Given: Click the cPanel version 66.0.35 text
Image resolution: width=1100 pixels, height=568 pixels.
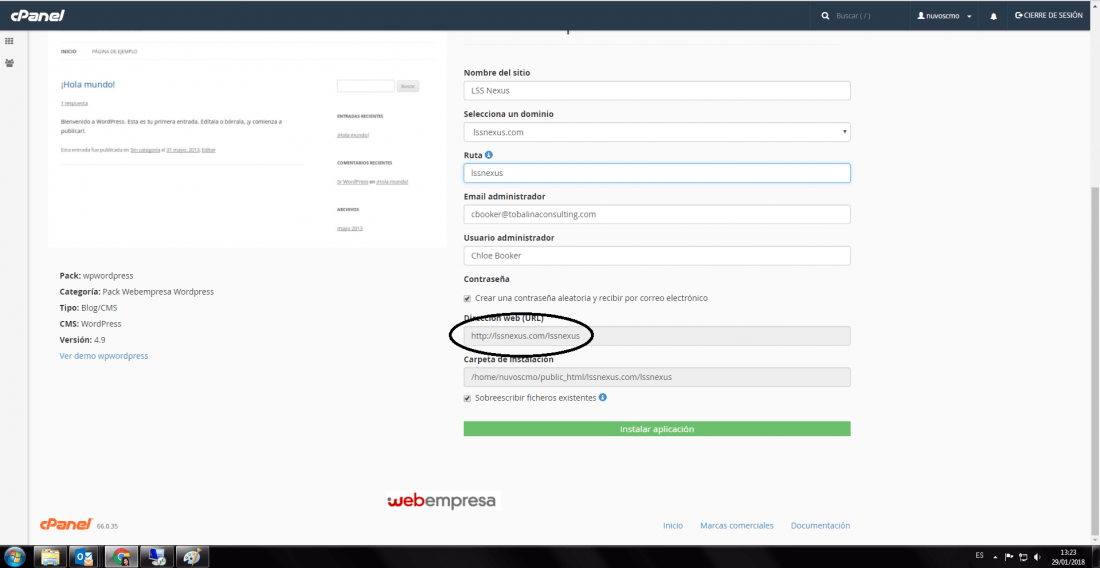Looking at the screenshot, I should coord(109,527).
